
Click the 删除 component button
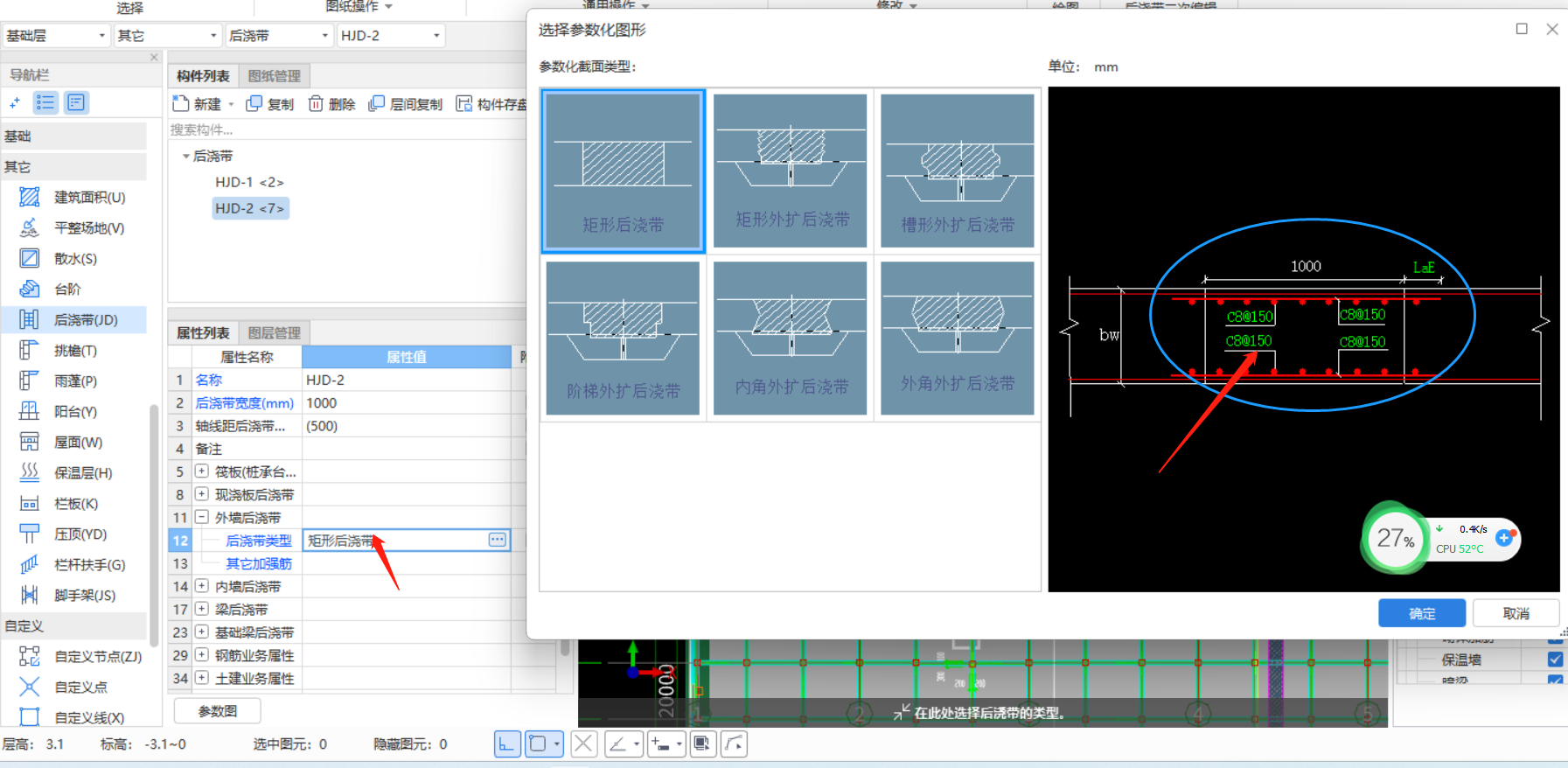click(x=331, y=104)
